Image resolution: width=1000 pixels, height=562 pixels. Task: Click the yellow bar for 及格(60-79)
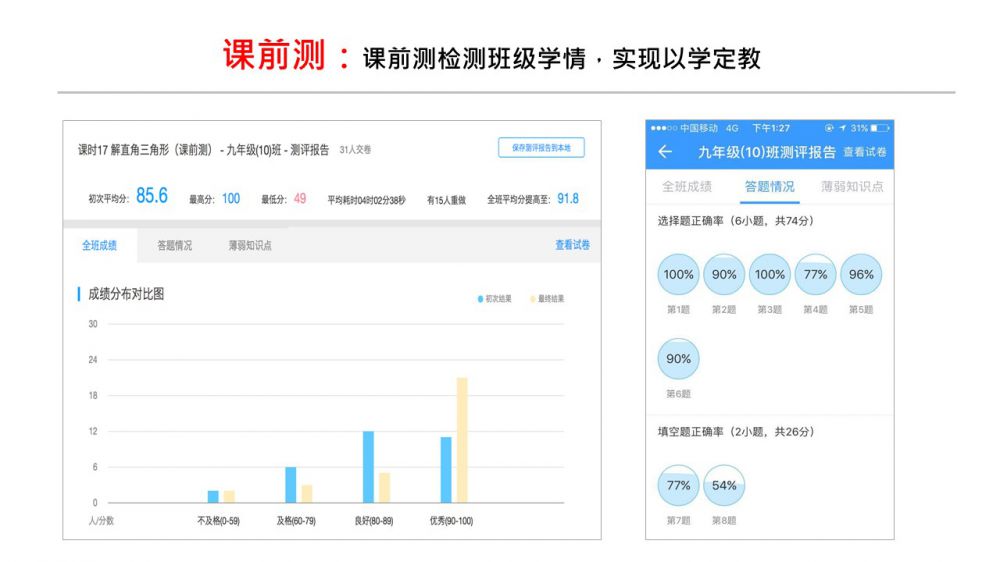(307, 494)
